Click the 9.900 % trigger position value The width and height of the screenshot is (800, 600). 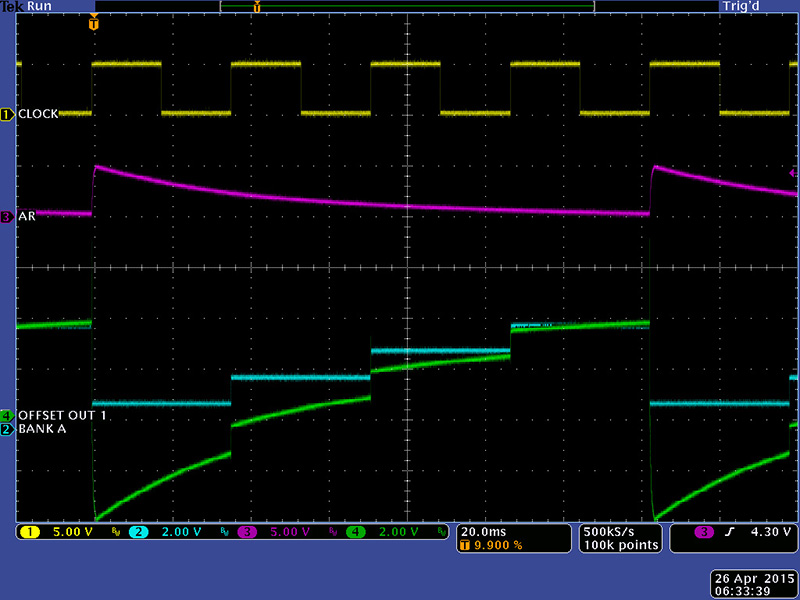pos(496,545)
